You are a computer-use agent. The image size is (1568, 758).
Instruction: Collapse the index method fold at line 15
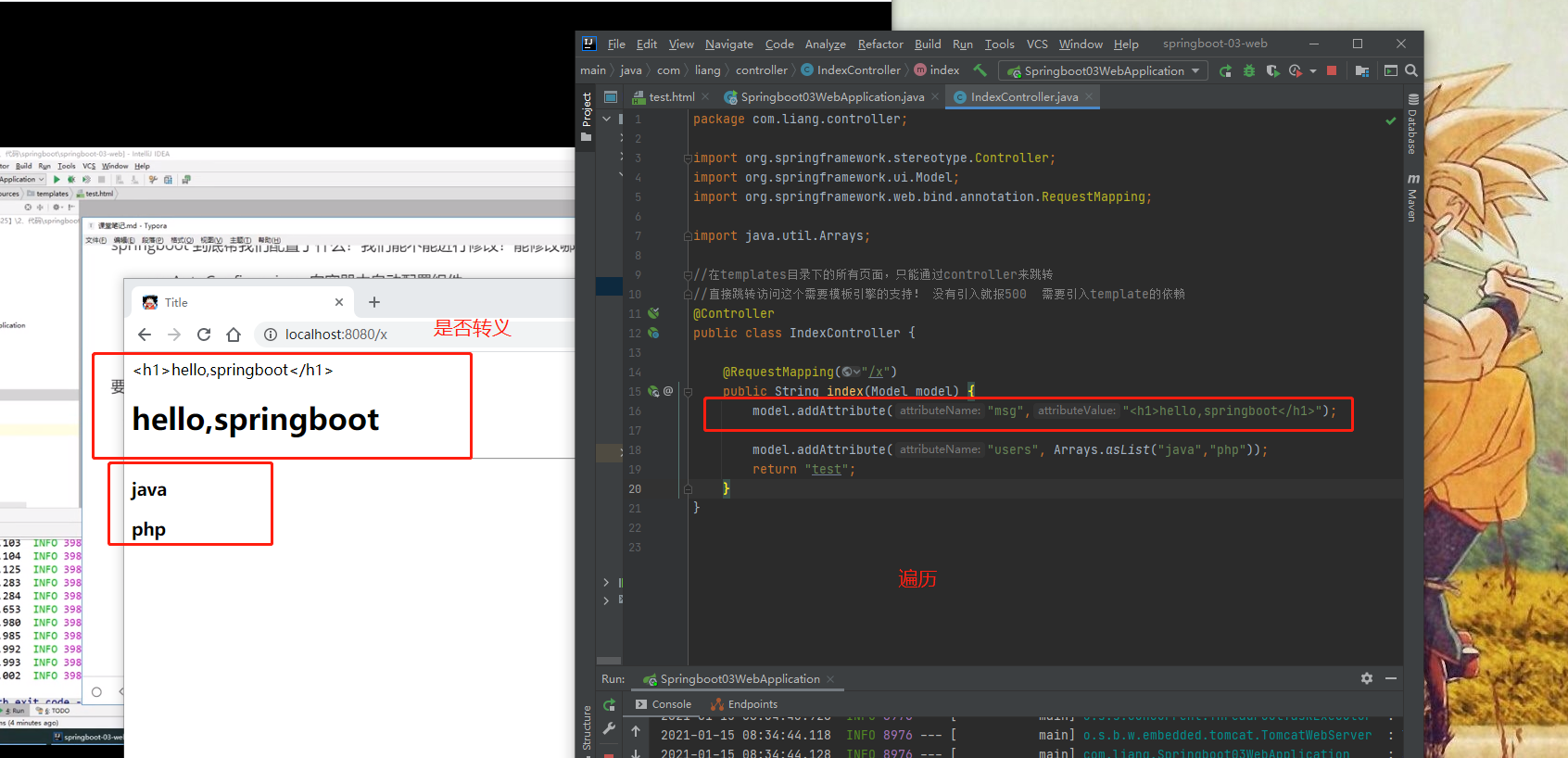coord(688,392)
